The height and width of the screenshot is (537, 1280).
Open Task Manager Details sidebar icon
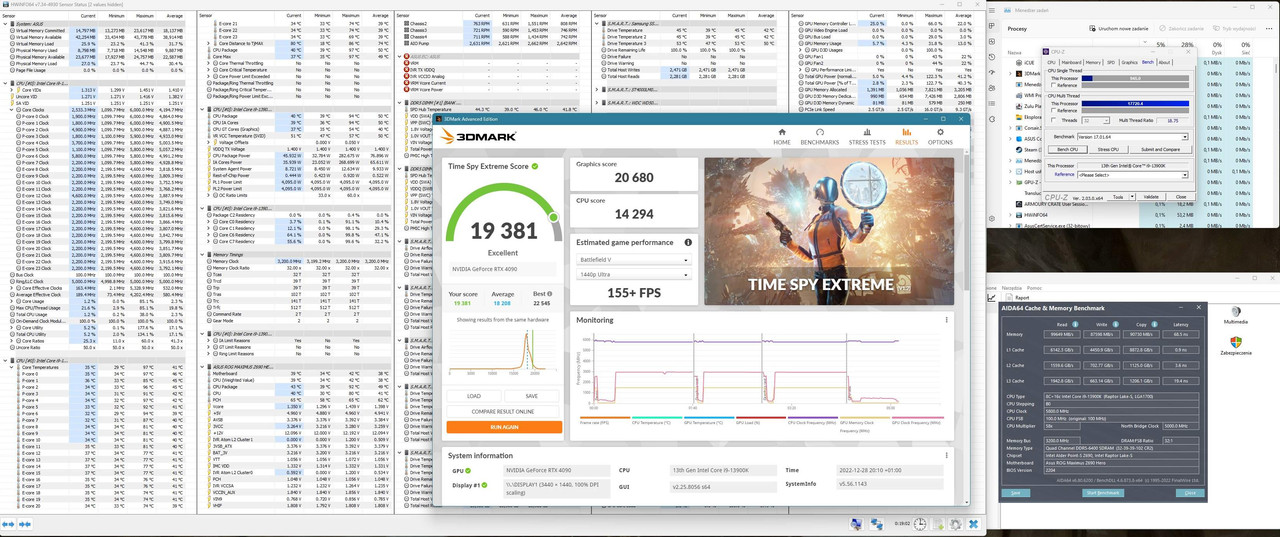pos(992,103)
